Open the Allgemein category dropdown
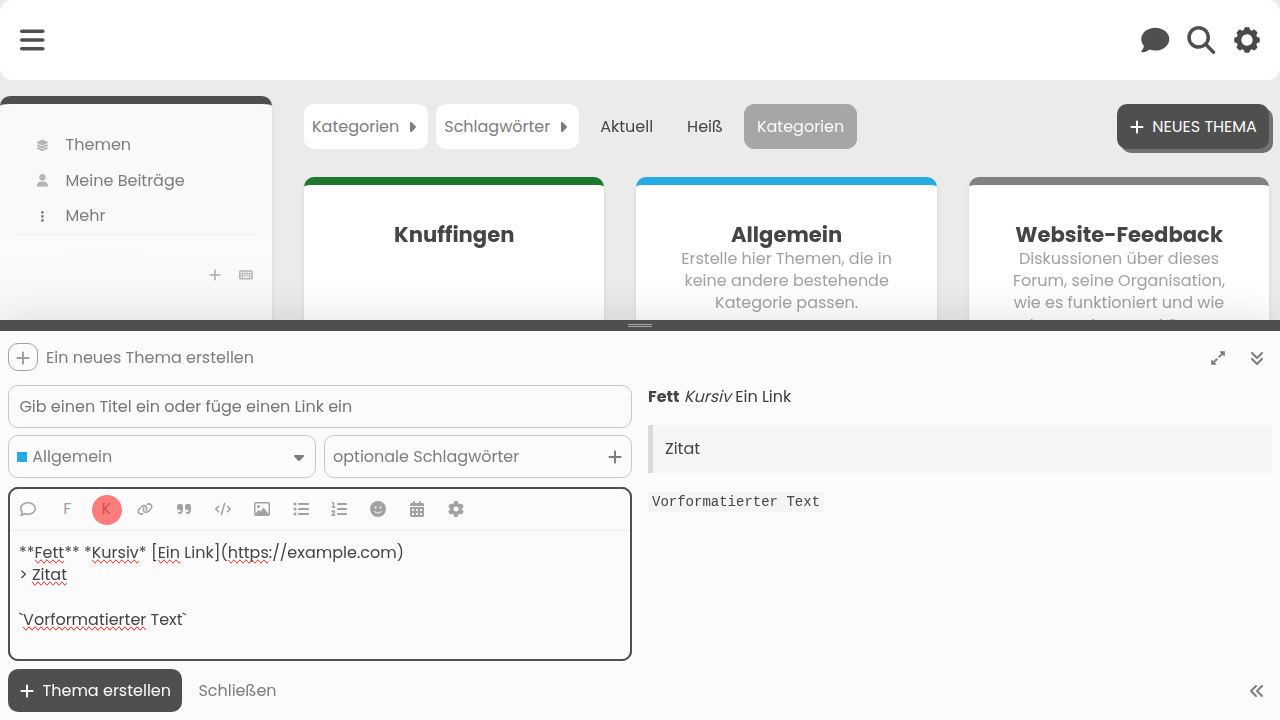The height and width of the screenshot is (720, 1280). [162, 457]
